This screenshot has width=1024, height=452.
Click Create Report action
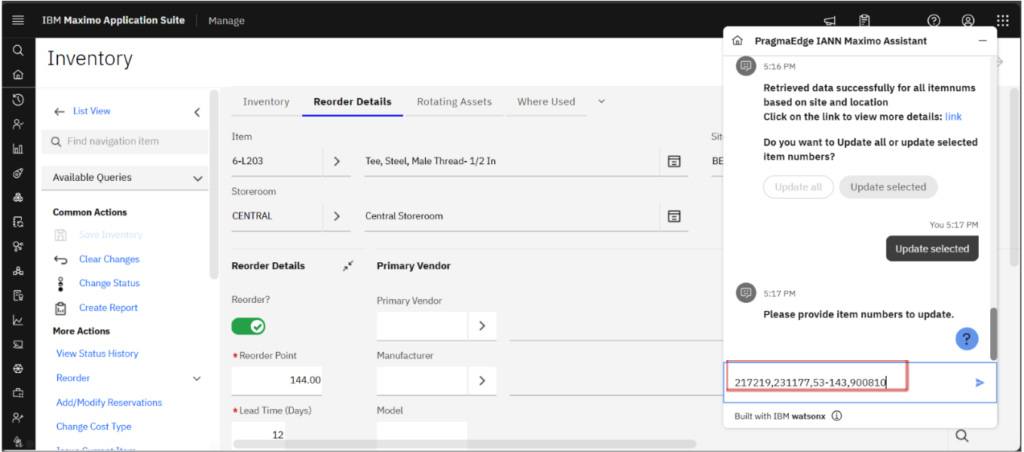tap(108, 308)
